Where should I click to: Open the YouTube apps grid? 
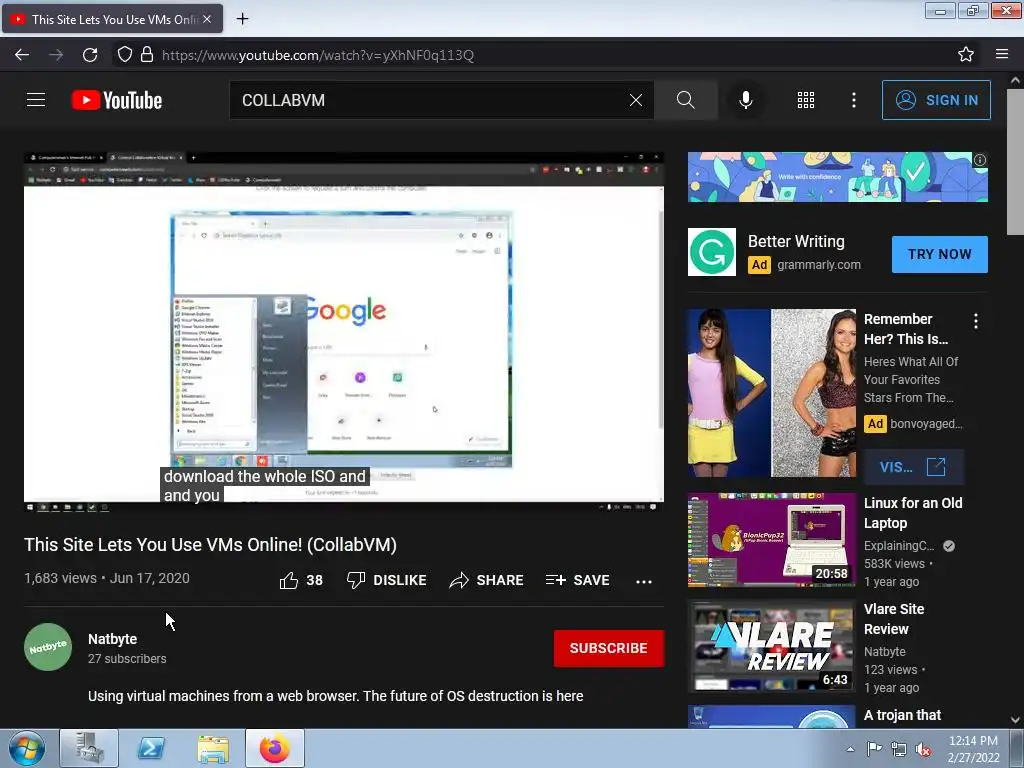[806, 100]
